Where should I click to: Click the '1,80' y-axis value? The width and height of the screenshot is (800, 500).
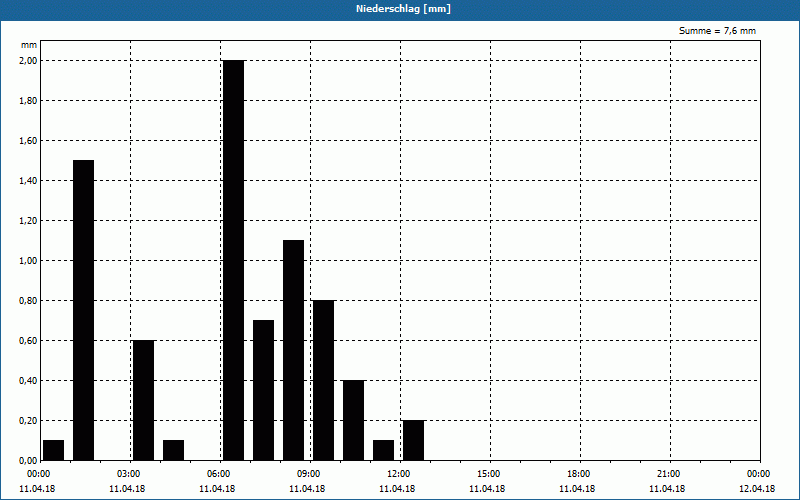tap(29, 101)
